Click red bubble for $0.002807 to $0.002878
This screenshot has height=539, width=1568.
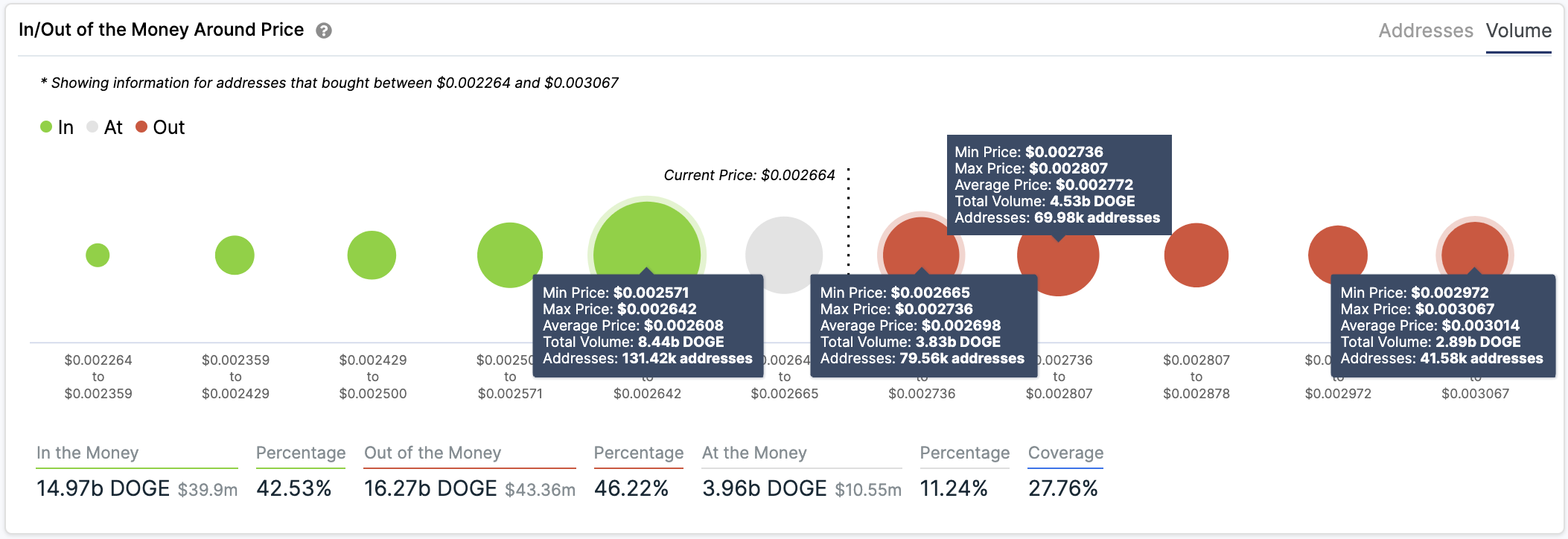(x=1196, y=255)
